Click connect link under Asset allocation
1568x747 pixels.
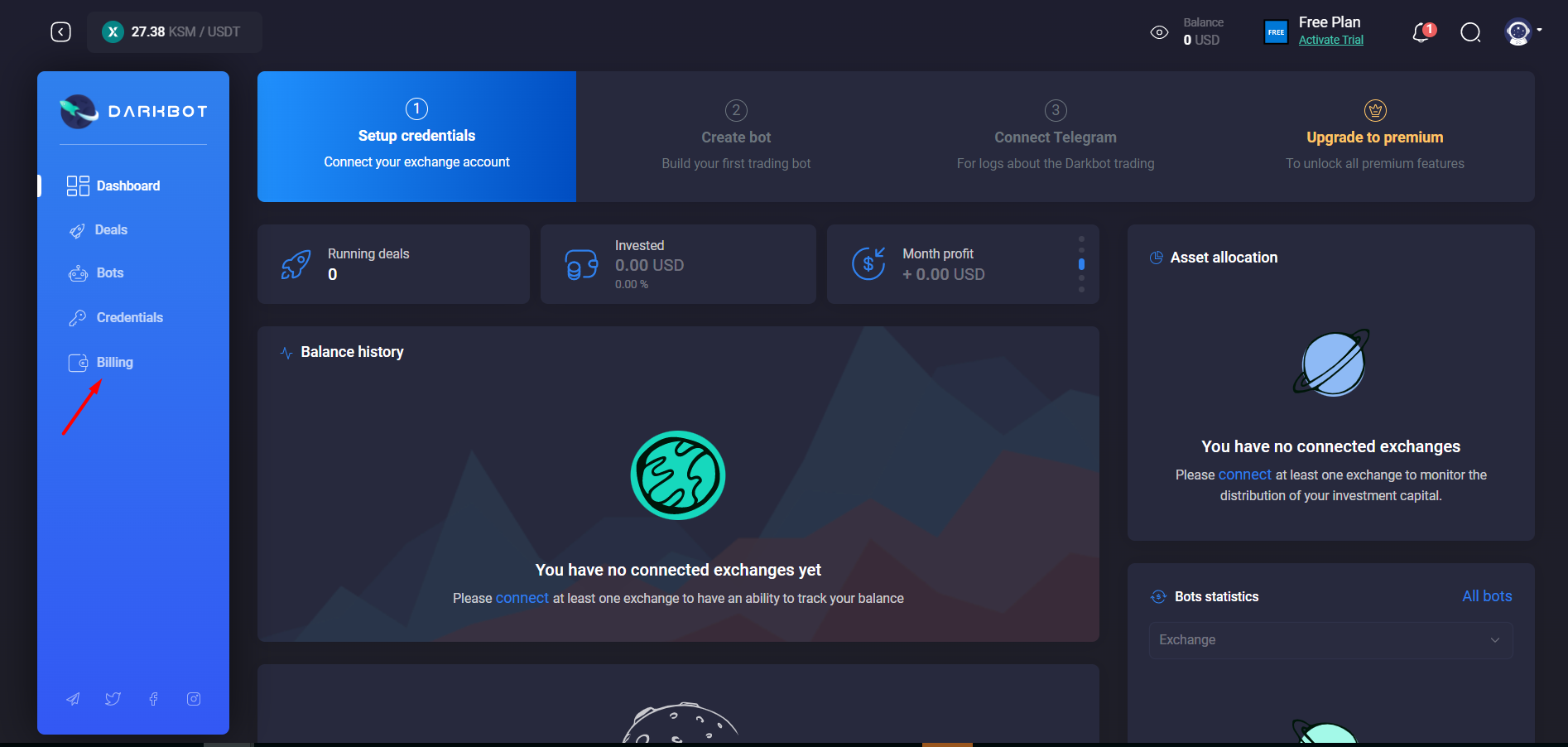(1244, 475)
